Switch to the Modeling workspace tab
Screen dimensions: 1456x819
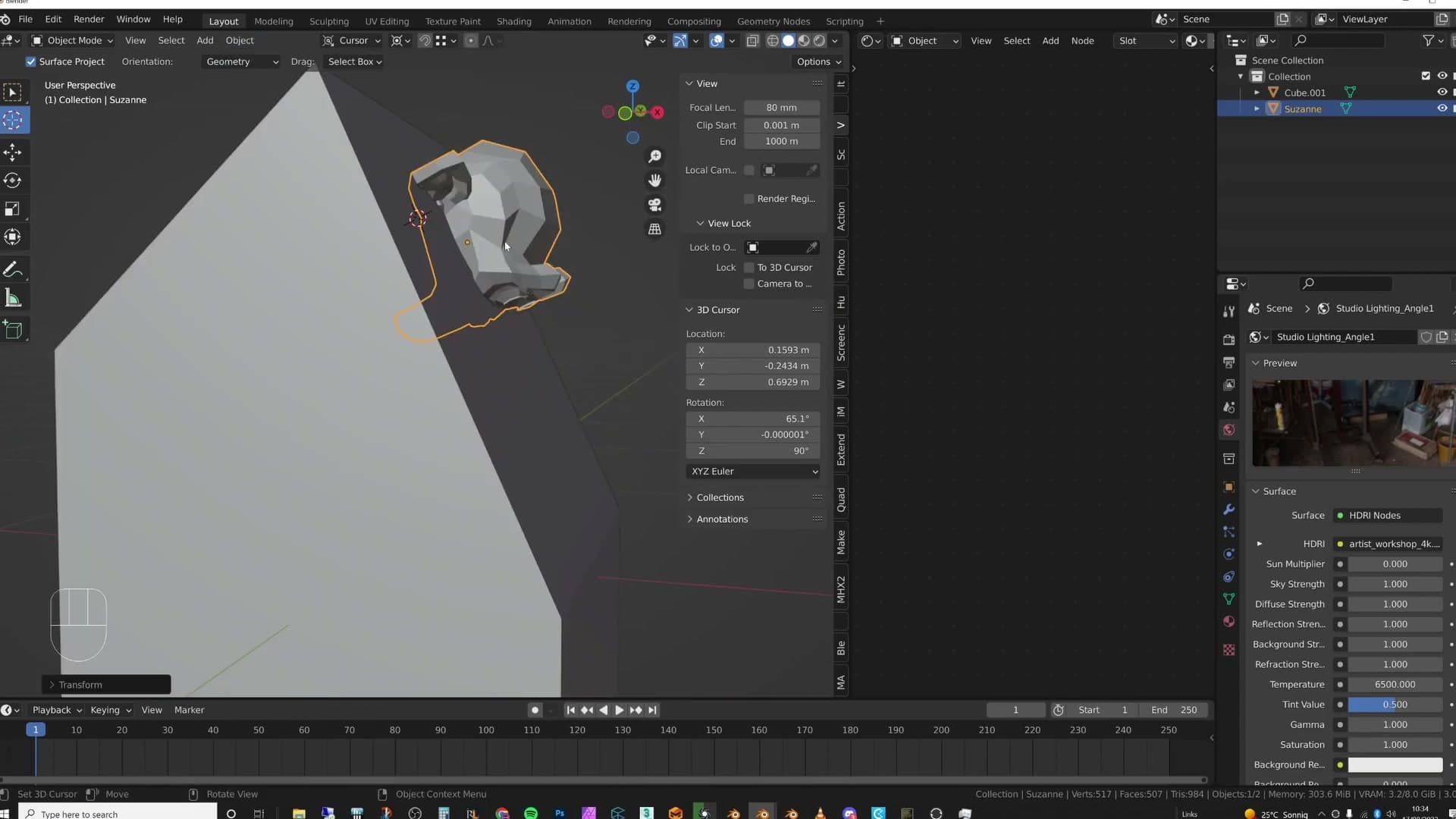click(x=274, y=21)
